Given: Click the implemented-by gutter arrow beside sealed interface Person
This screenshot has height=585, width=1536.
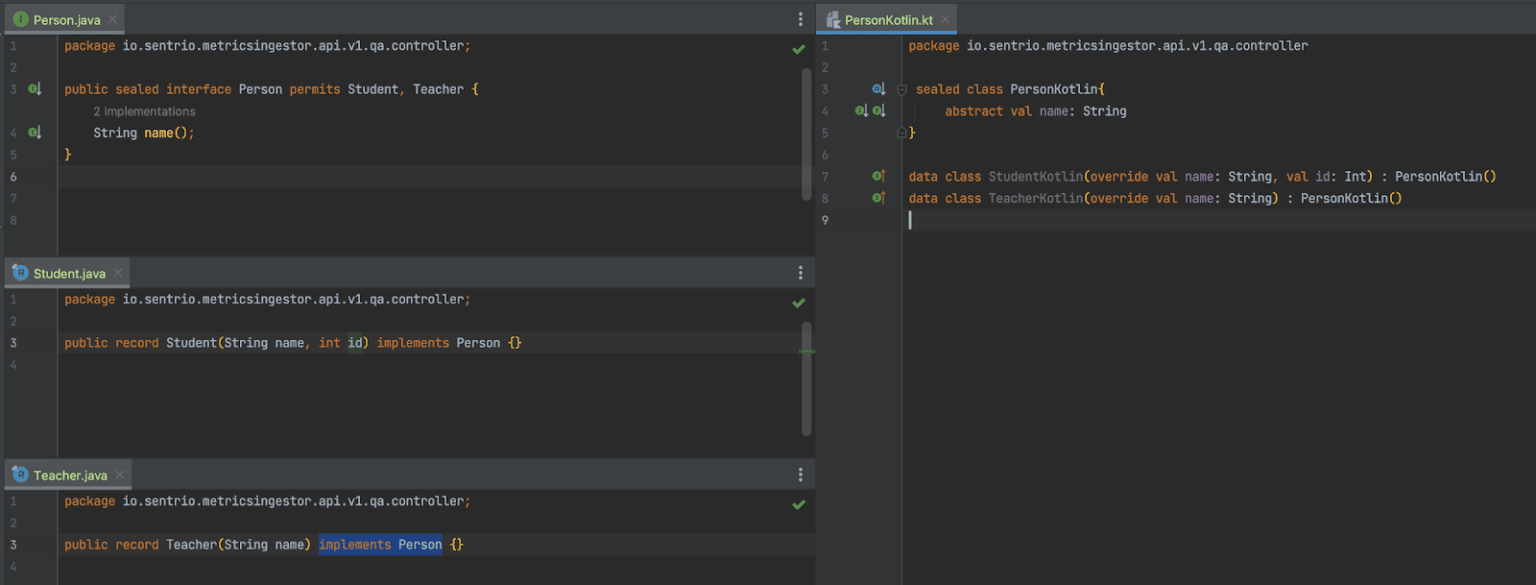Looking at the screenshot, I should click(34, 88).
